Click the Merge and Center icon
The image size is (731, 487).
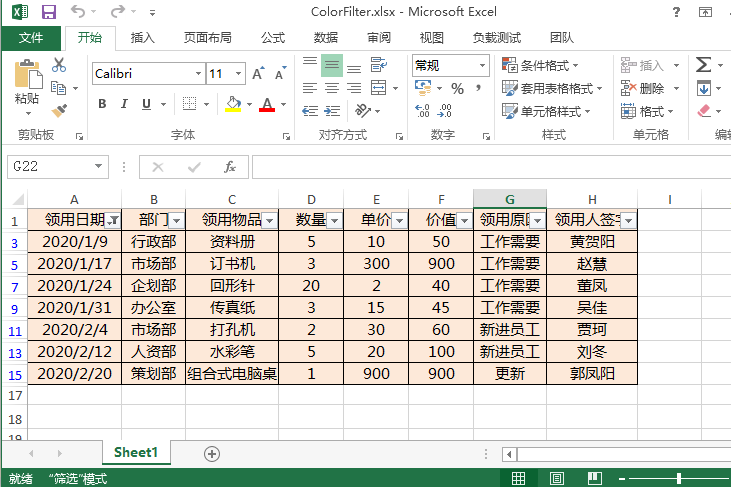click(379, 88)
